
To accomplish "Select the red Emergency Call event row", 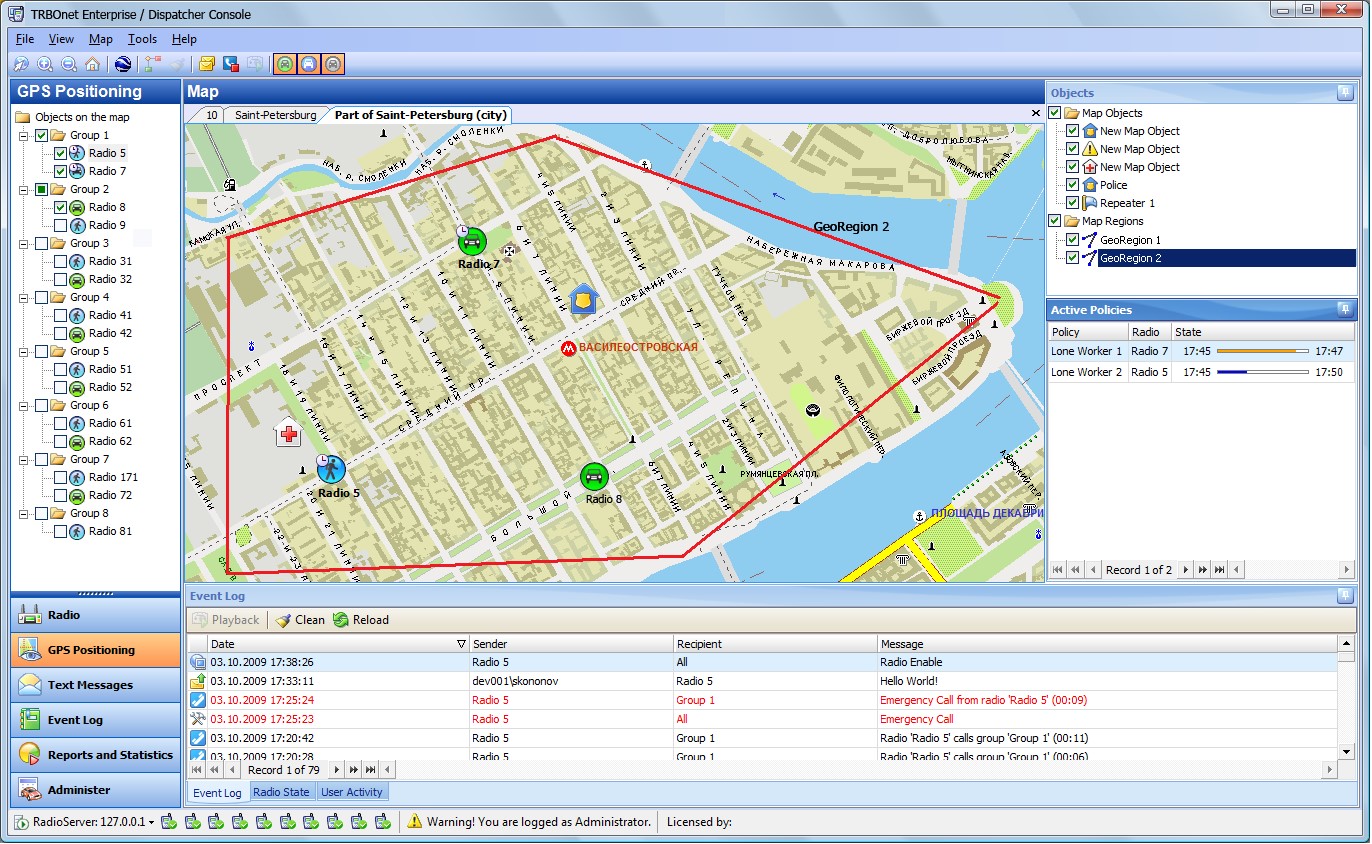I will [x=762, y=719].
